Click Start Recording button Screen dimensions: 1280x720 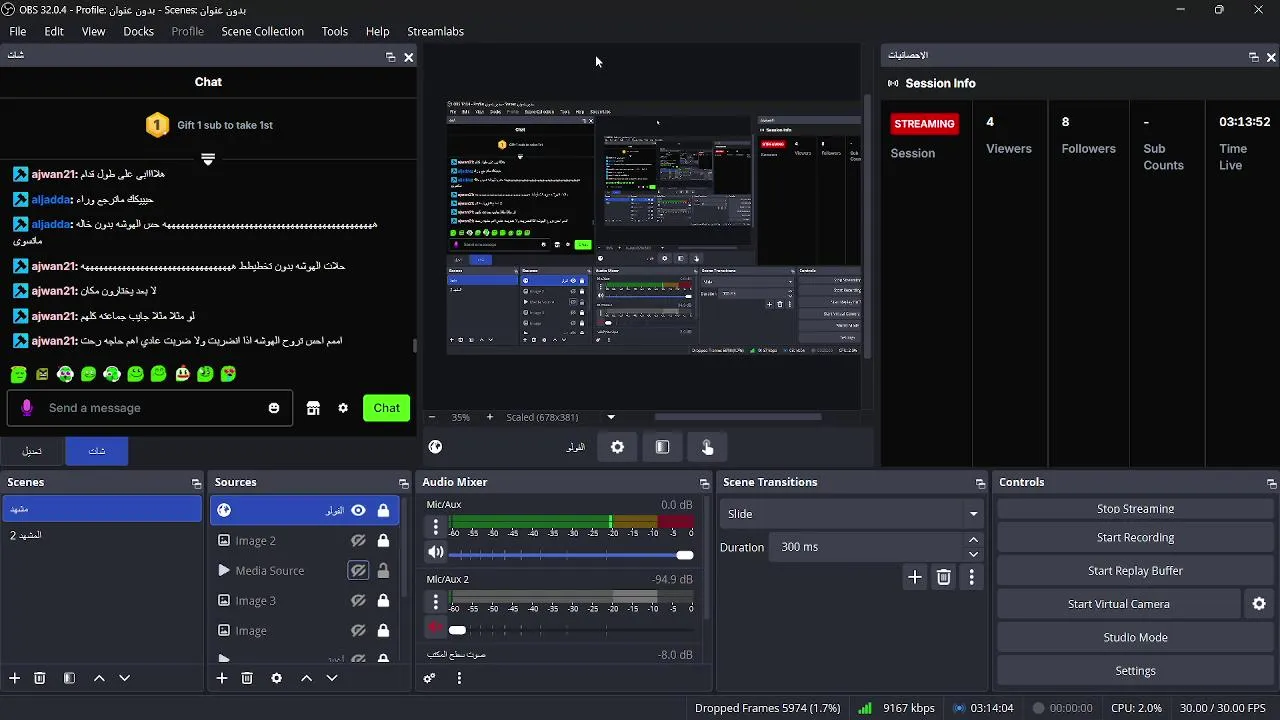tap(1135, 537)
